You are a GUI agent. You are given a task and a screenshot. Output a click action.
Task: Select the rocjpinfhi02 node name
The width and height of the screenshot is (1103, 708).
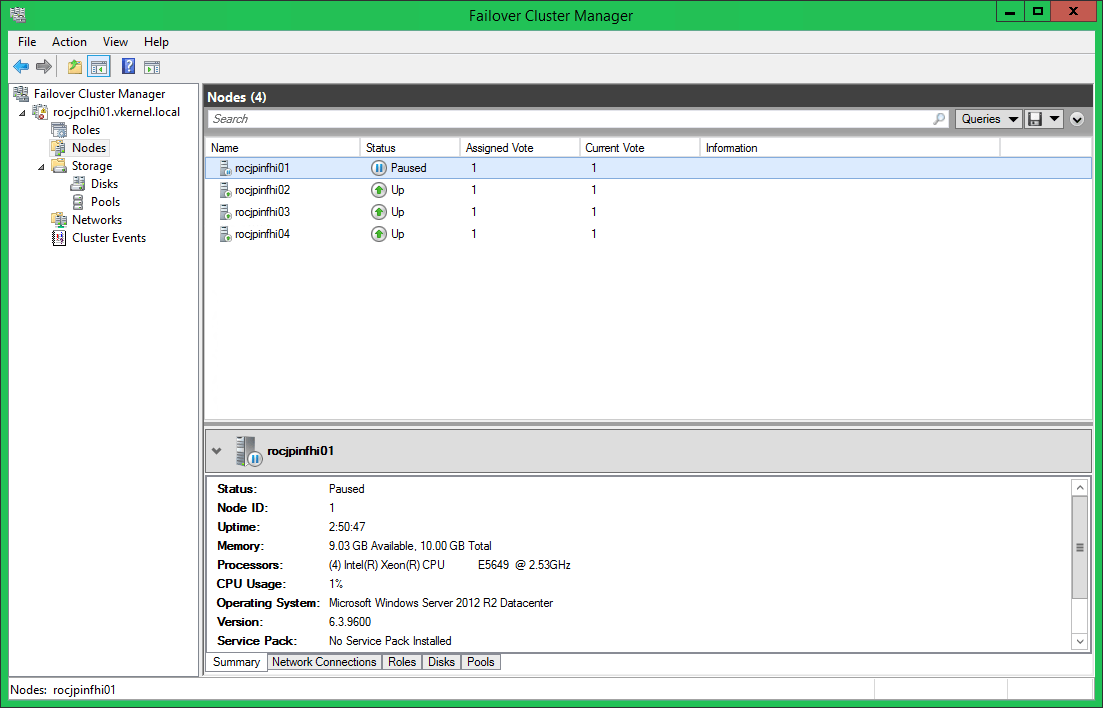point(262,190)
